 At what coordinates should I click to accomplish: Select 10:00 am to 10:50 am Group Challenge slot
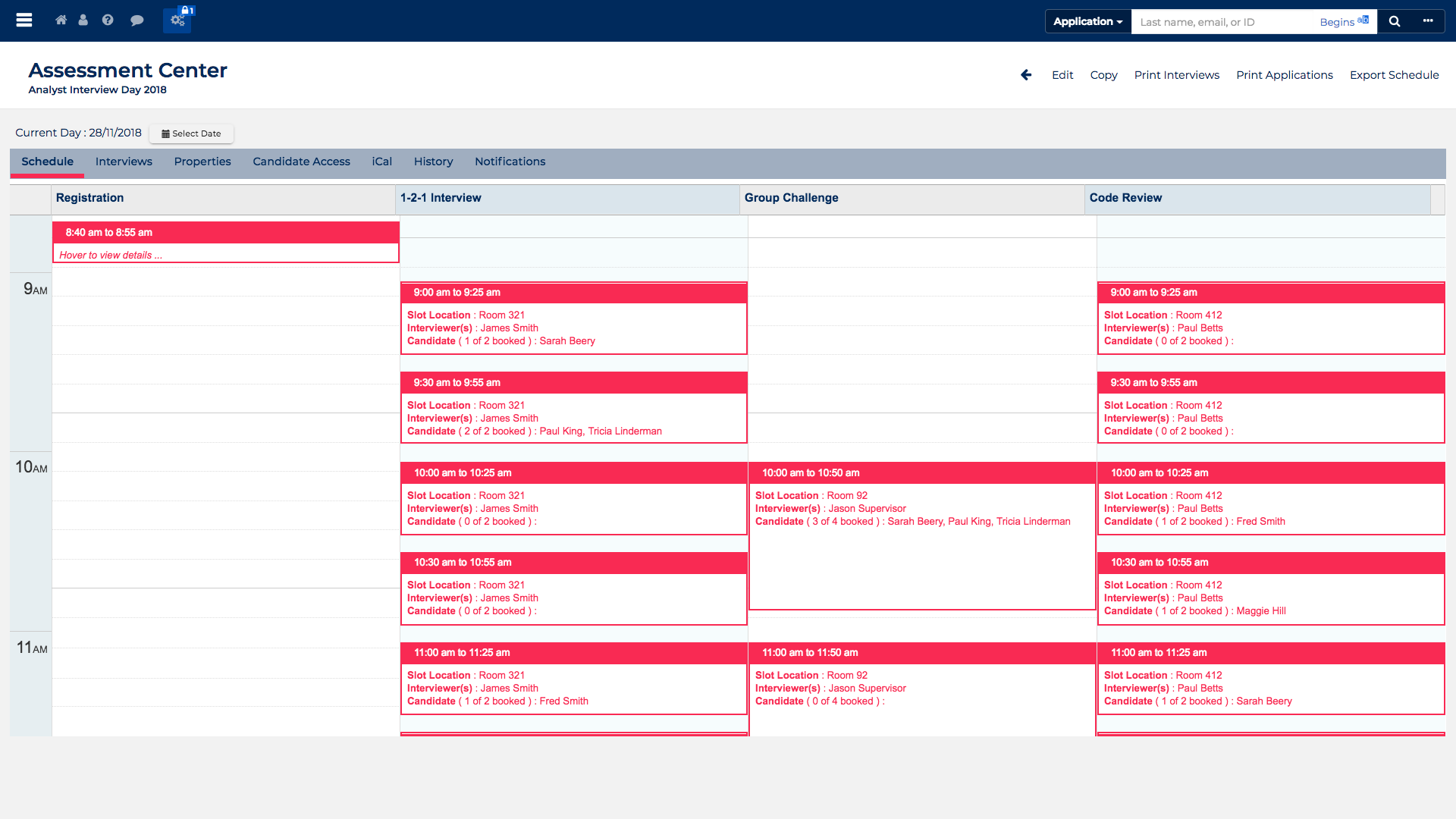[x=922, y=535]
